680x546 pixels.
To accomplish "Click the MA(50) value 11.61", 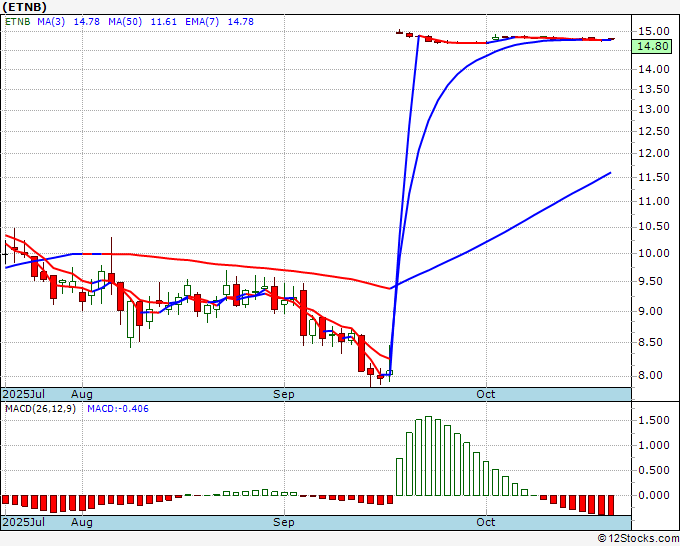I will pos(163,22).
